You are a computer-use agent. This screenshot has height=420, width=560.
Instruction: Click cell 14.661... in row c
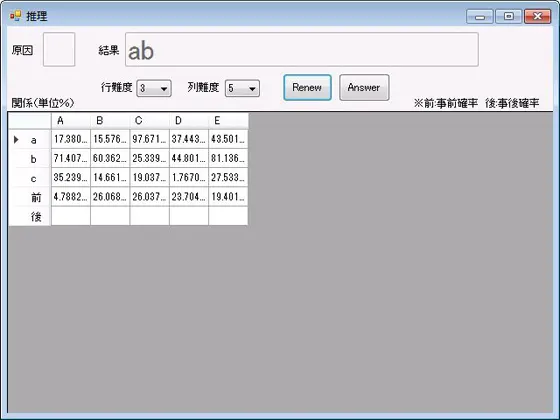pyautogui.click(x=110, y=178)
